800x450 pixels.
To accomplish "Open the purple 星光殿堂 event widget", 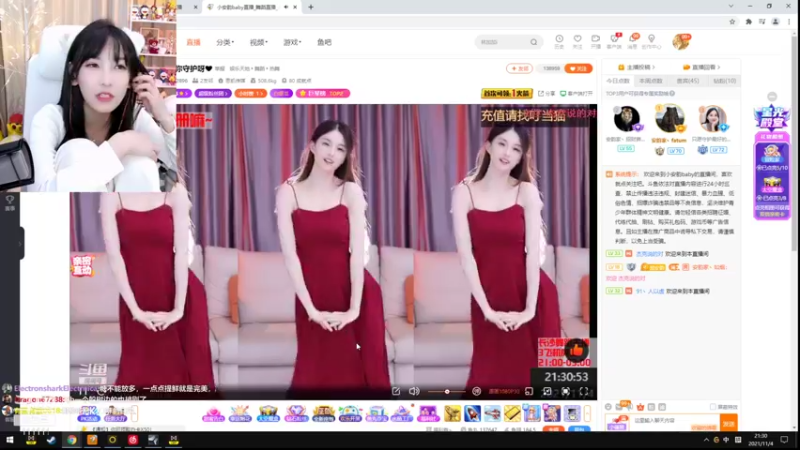I will coord(771,118).
